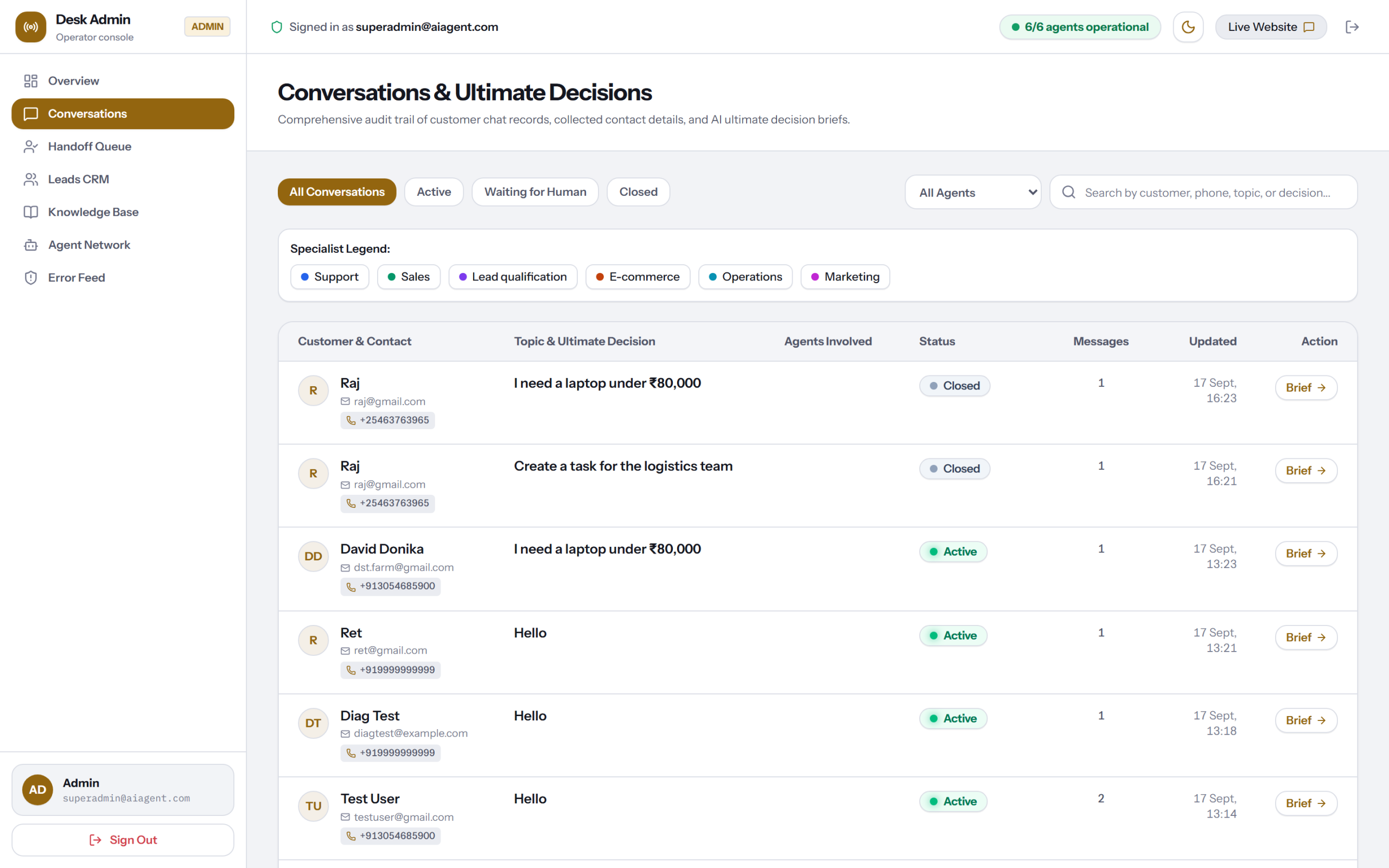The image size is (1389, 868).
Task: Toggle dark mode moon icon
Action: point(1188,27)
